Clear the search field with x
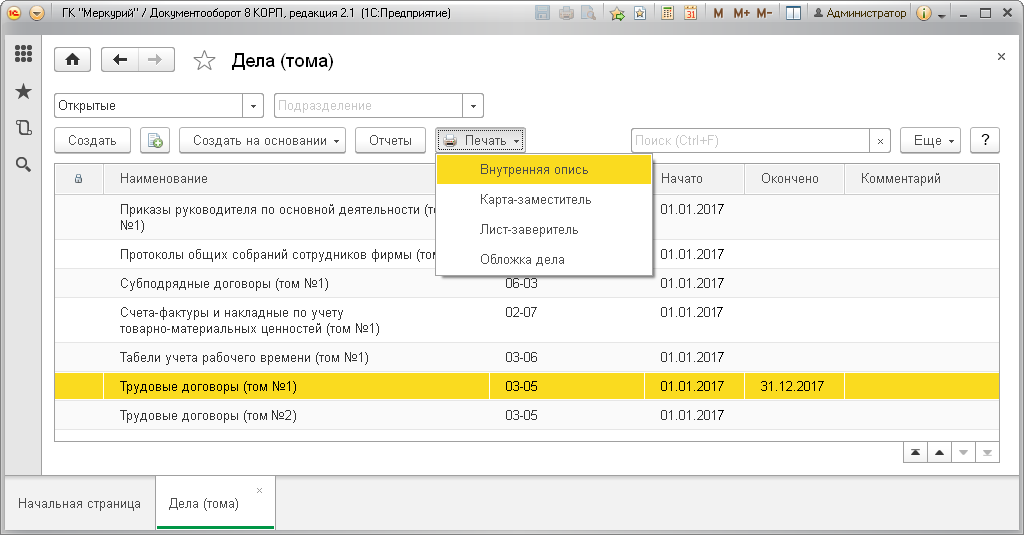Screen dimensions: 1024x535 coord(880,141)
